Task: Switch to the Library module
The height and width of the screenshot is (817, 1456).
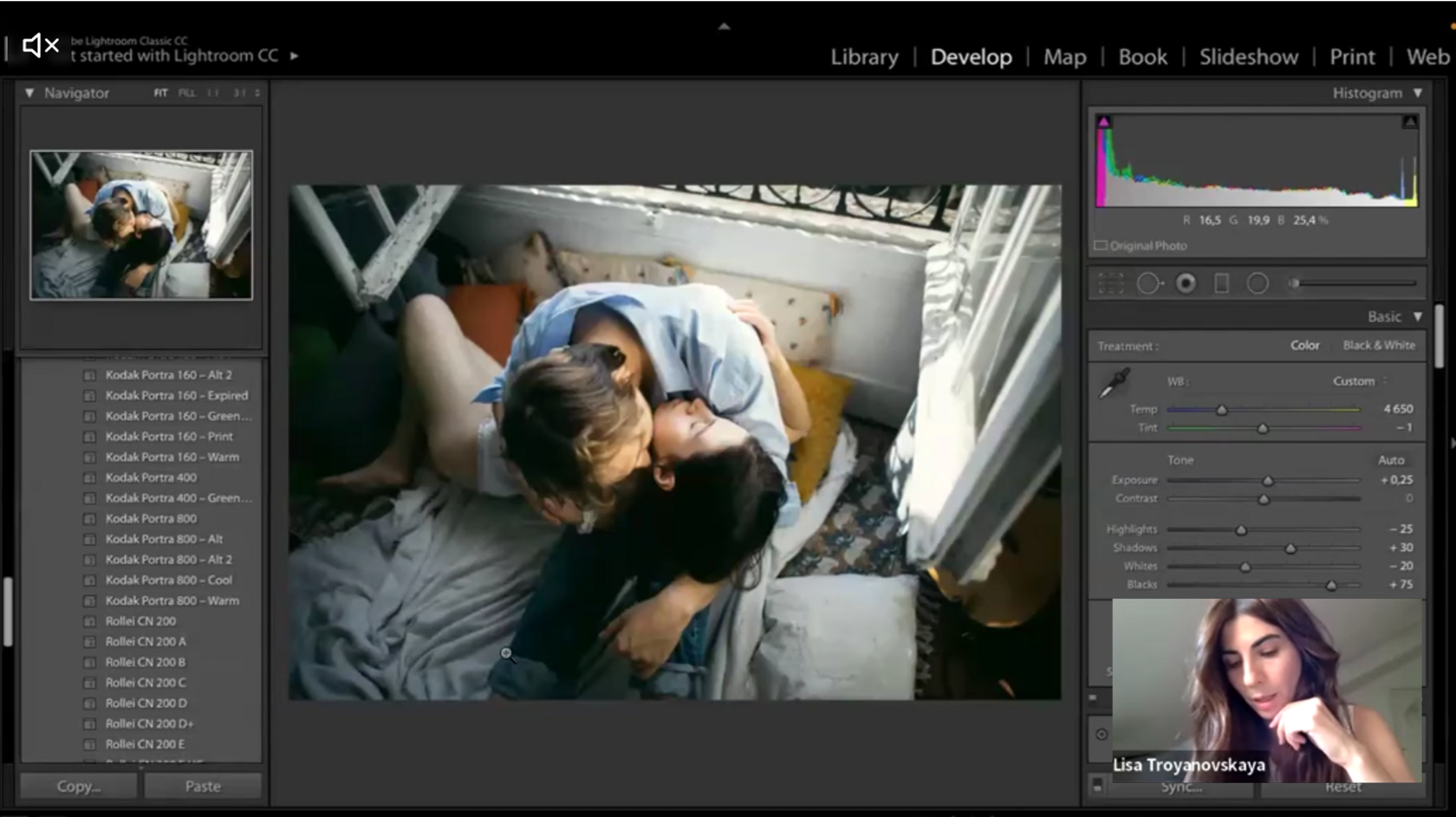Action: [x=864, y=57]
